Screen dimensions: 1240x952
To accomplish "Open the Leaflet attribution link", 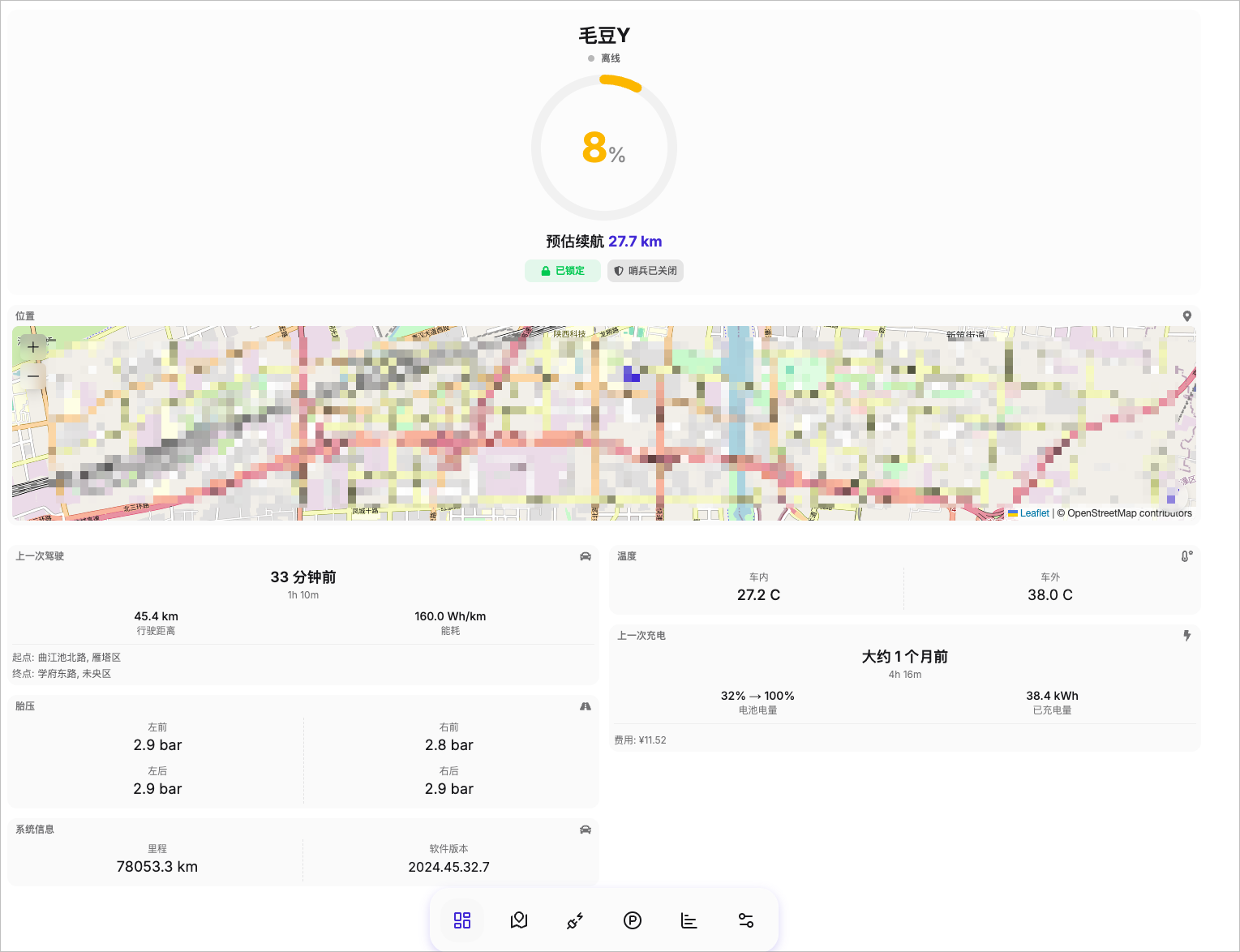I will 1034,513.
